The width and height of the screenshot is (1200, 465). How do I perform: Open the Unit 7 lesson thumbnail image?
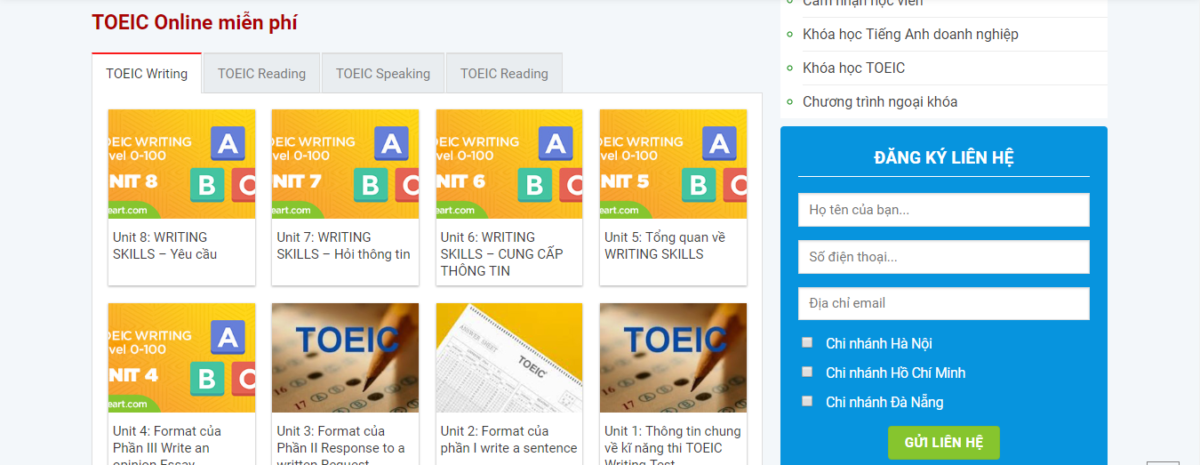[345, 164]
